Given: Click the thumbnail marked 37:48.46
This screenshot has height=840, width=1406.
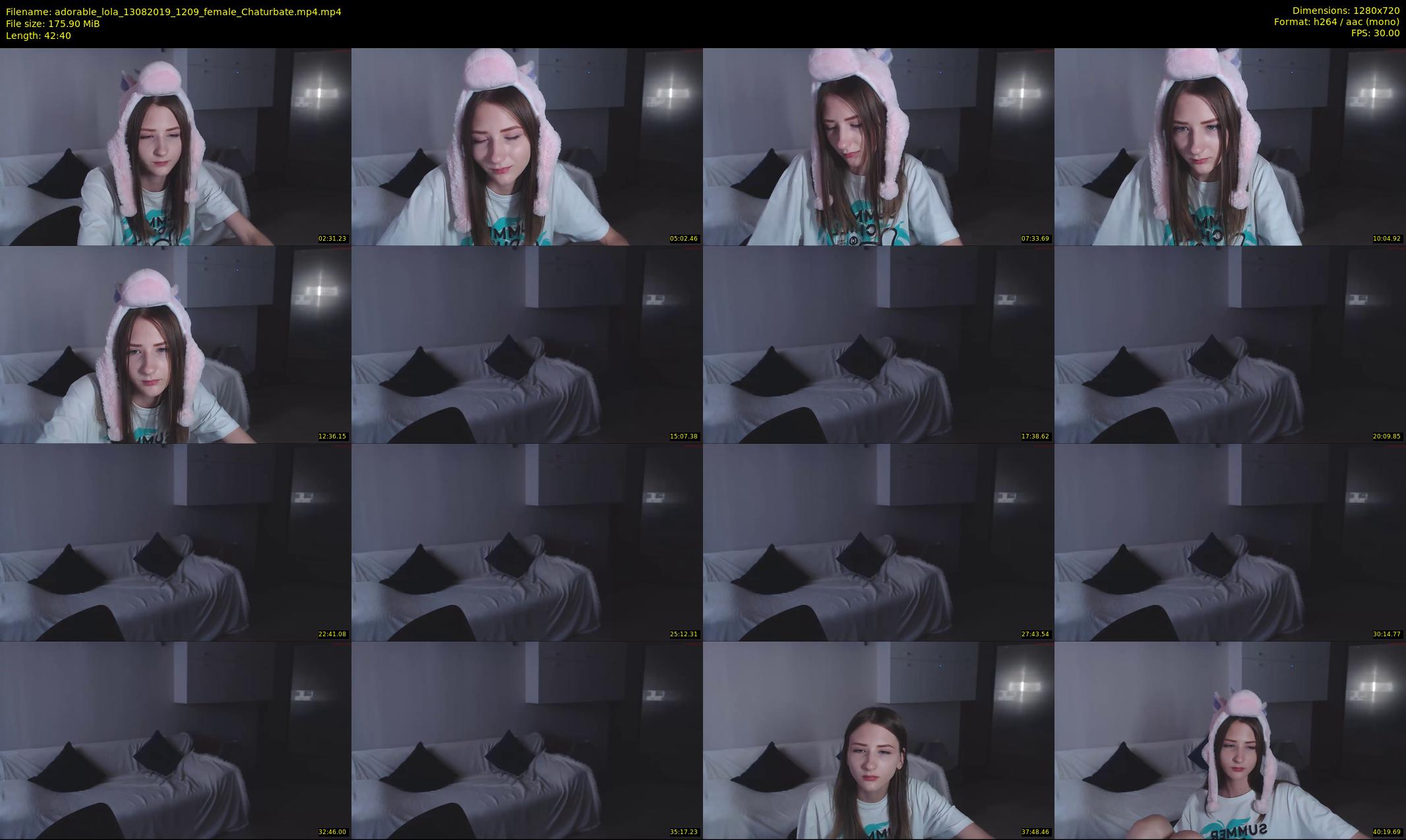Looking at the screenshot, I should [x=878, y=740].
